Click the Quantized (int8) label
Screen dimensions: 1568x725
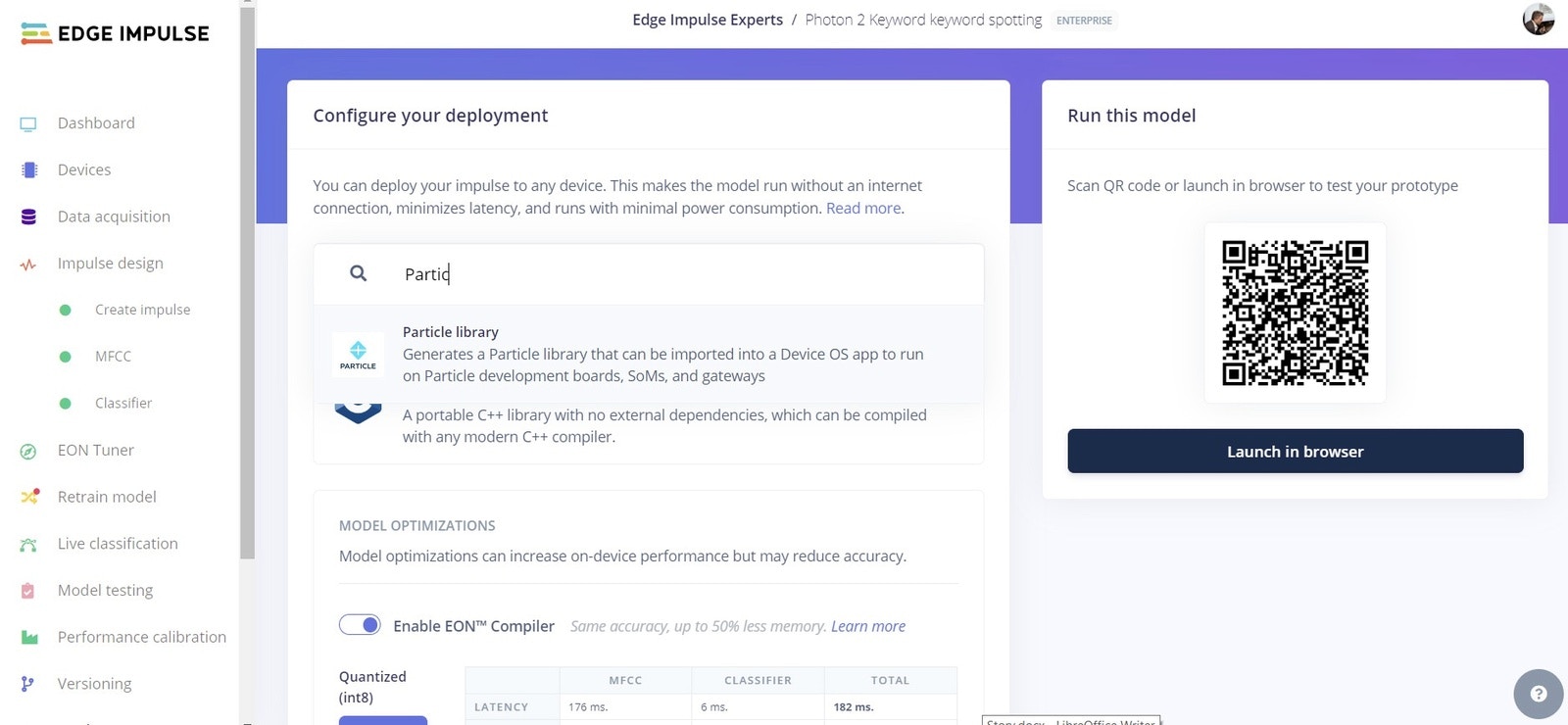coord(372,687)
